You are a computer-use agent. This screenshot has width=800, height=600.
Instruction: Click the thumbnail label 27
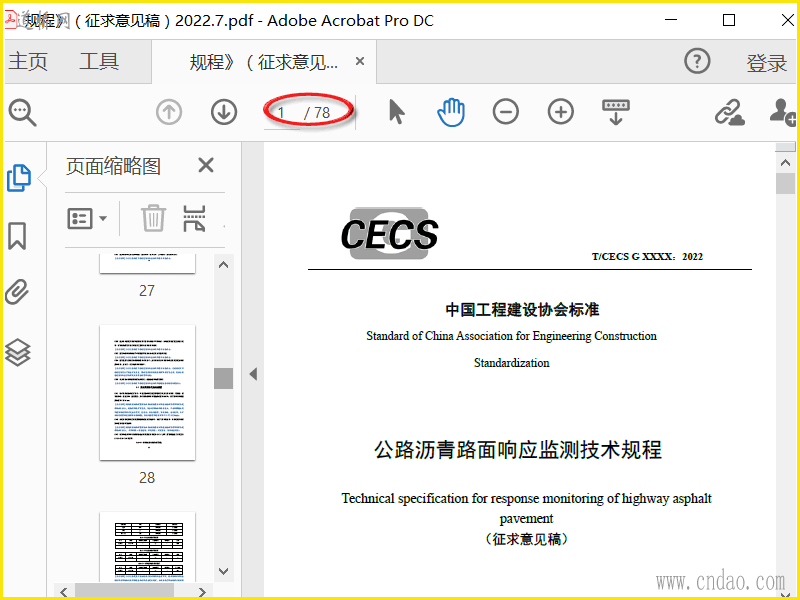click(147, 290)
